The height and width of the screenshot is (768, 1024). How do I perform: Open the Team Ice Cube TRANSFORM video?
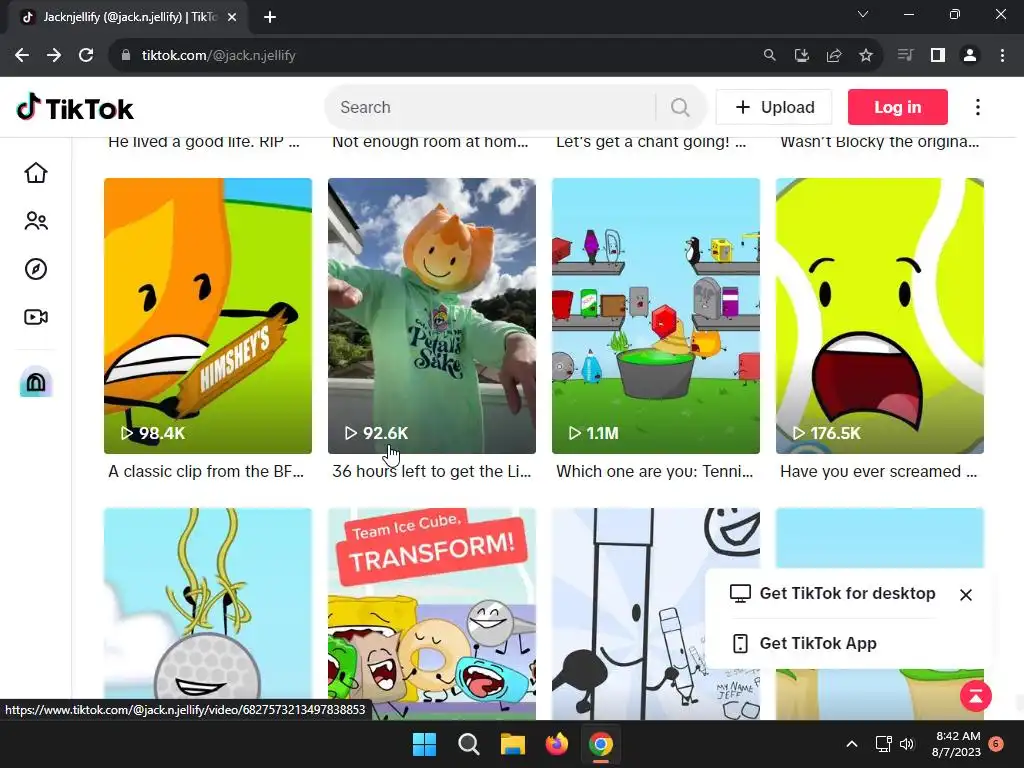pos(432,614)
